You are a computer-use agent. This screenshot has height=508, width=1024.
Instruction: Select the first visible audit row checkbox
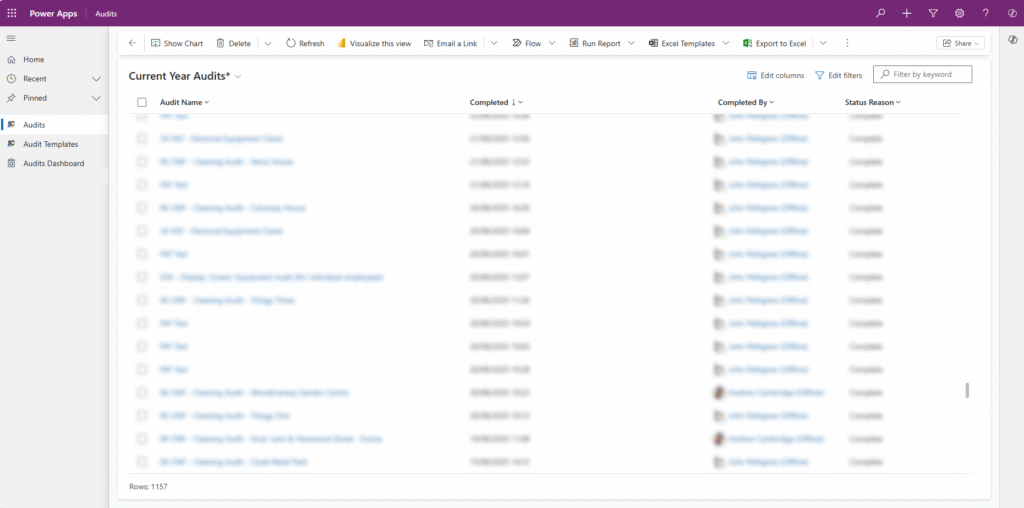pos(142,116)
